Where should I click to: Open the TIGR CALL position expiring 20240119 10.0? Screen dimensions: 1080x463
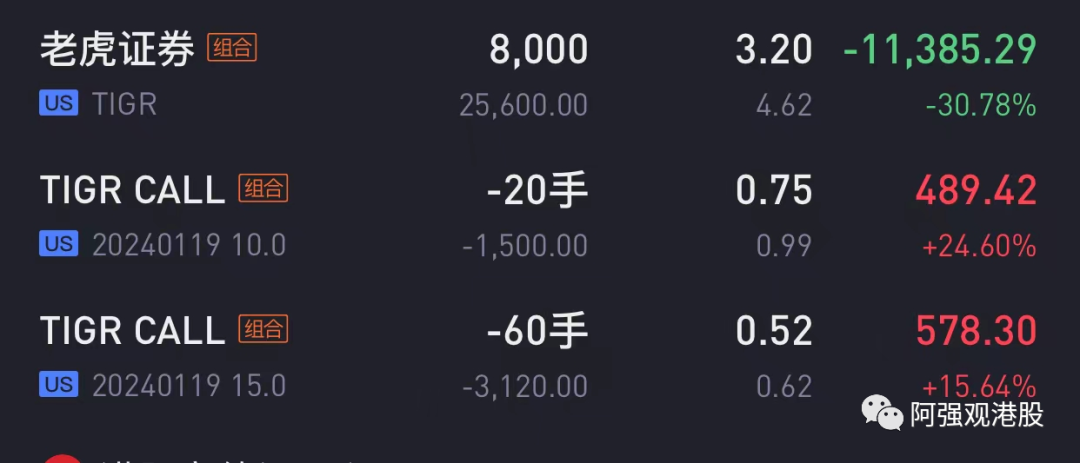pos(132,190)
